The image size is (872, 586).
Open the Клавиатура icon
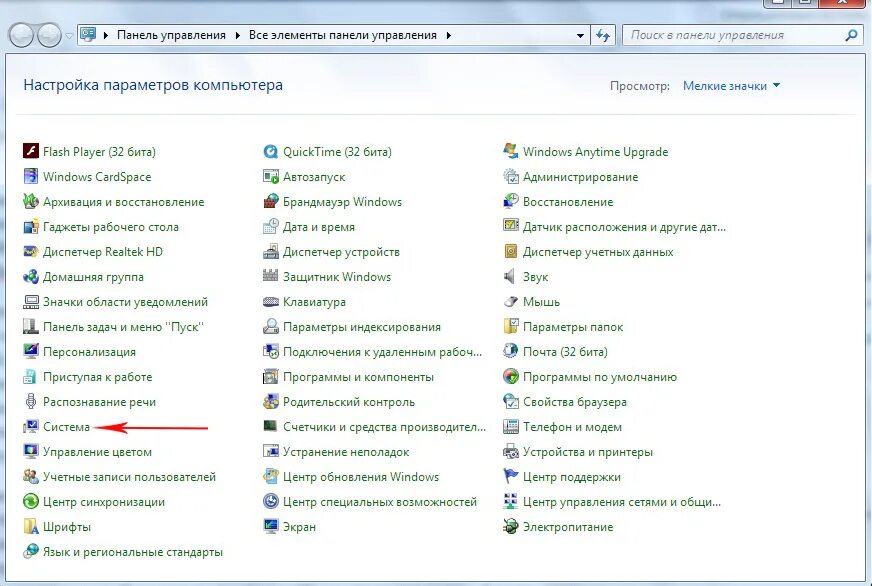click(x=270, y=301)
